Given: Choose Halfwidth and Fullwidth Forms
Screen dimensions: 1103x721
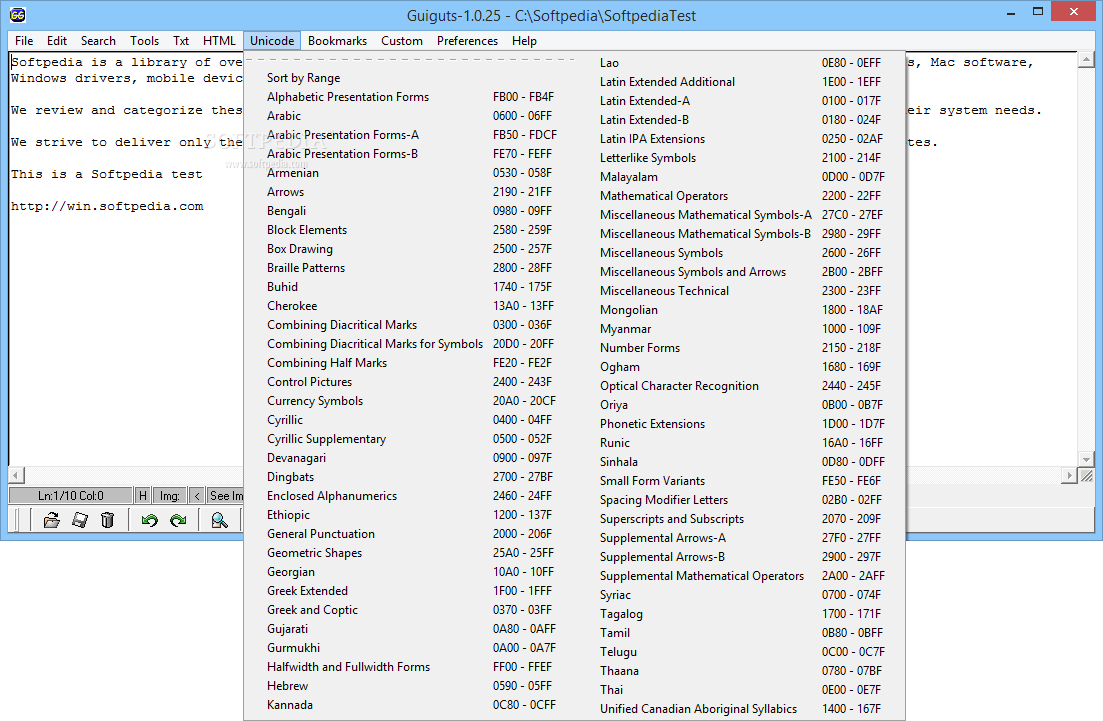Looking at the screenshot, I should (413, 667).
